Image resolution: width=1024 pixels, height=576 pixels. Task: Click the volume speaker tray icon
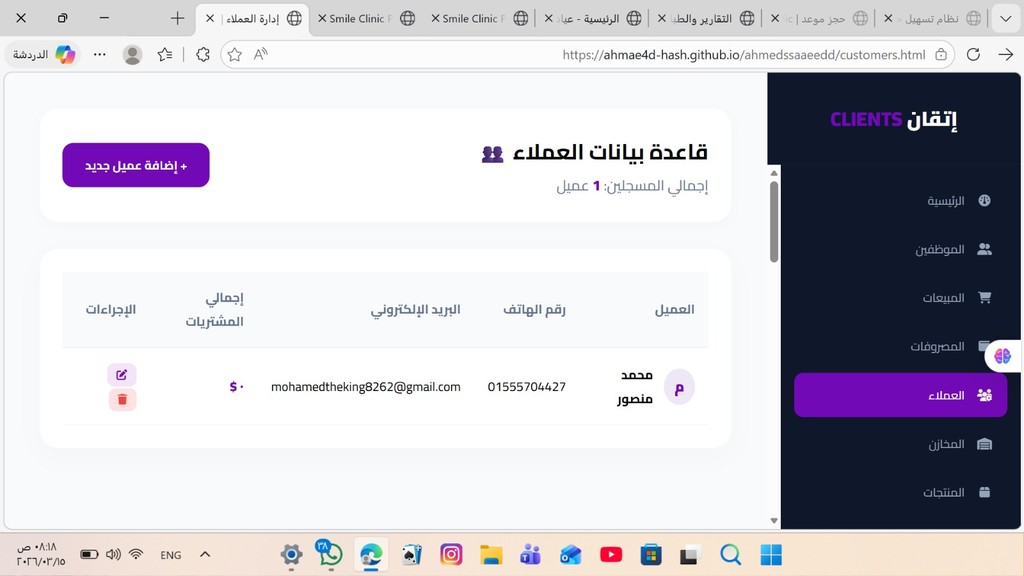[113, 554]
